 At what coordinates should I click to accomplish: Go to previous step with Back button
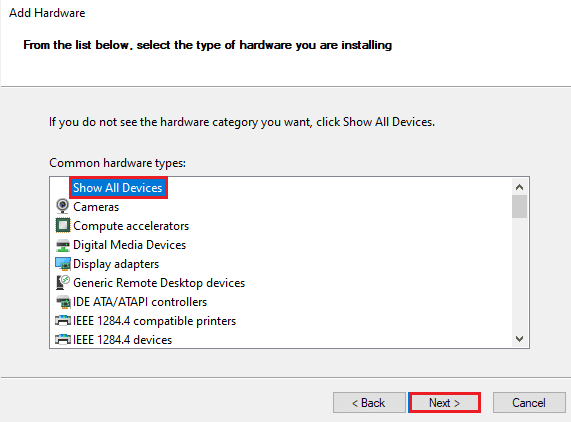pyautogui.click(x=369, y=403)
